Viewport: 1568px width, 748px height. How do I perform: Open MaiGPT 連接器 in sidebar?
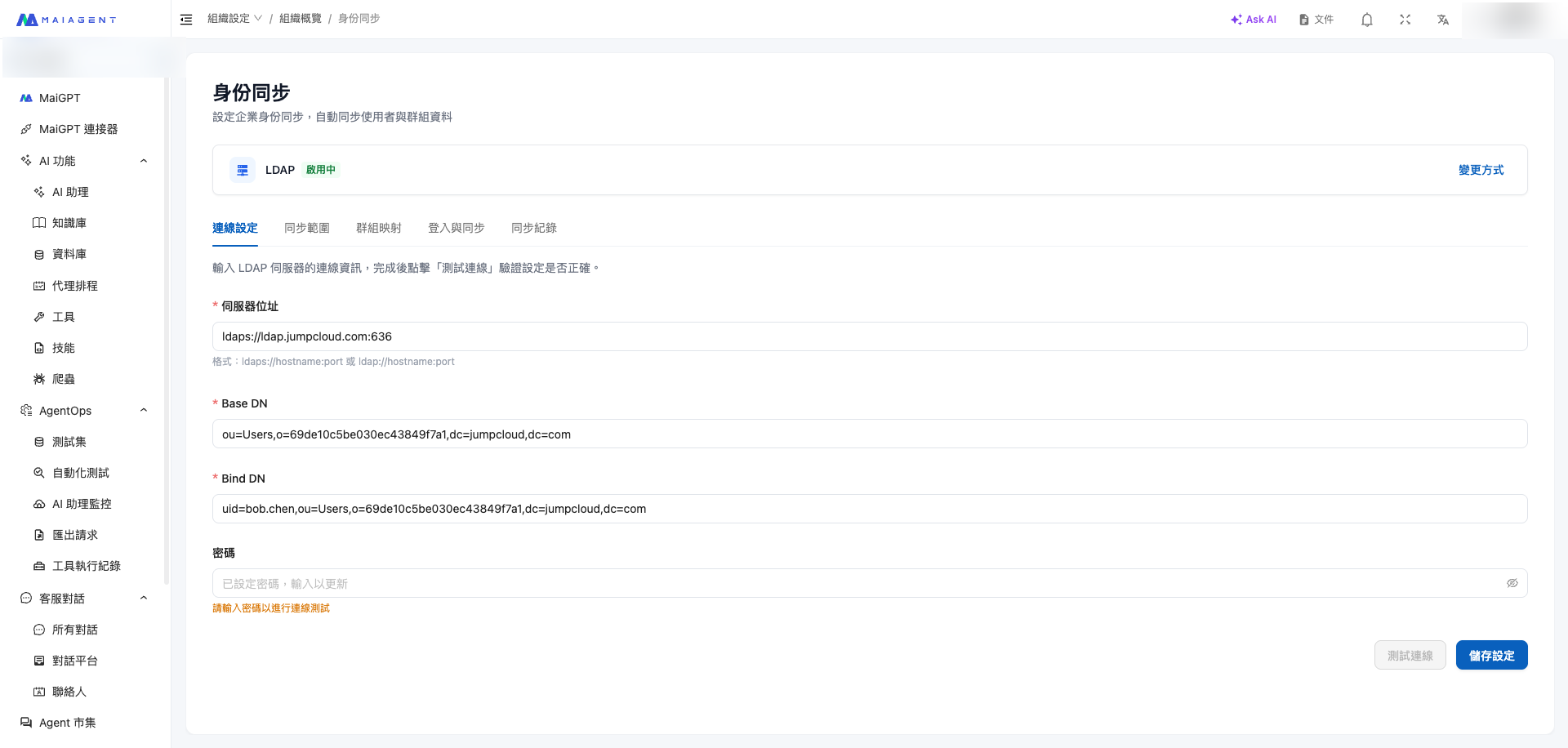pos(78,129)
